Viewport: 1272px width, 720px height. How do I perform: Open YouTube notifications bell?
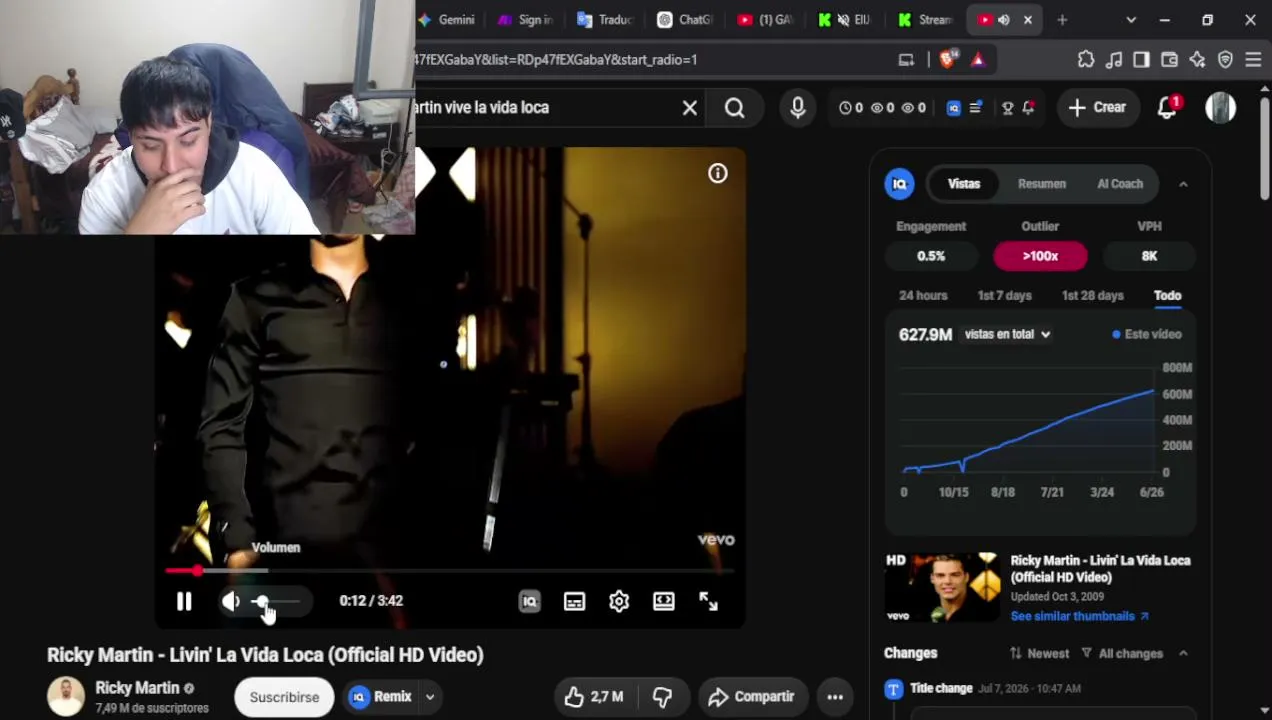1167,108
